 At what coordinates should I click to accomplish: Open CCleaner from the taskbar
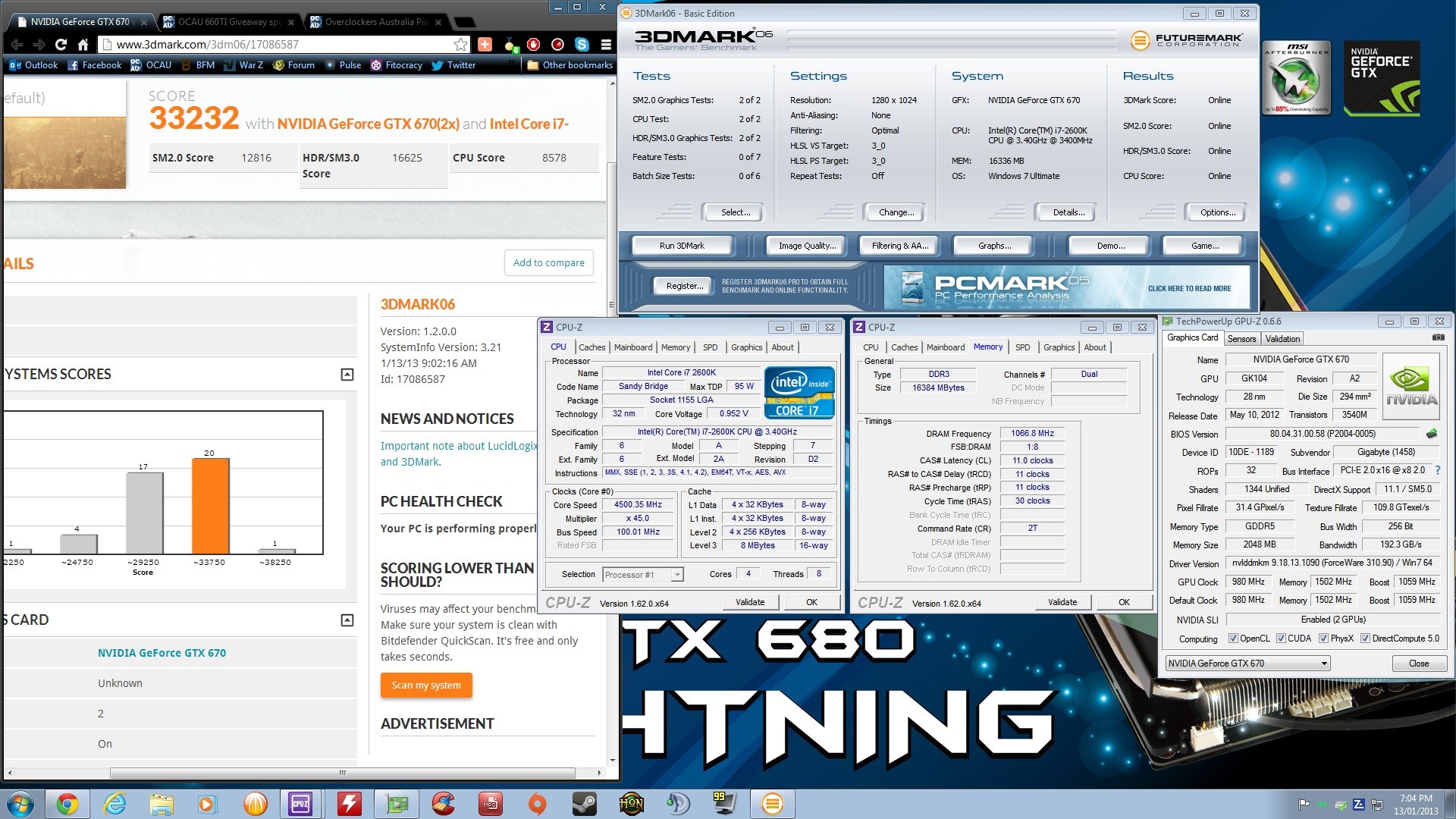point(443,804)
